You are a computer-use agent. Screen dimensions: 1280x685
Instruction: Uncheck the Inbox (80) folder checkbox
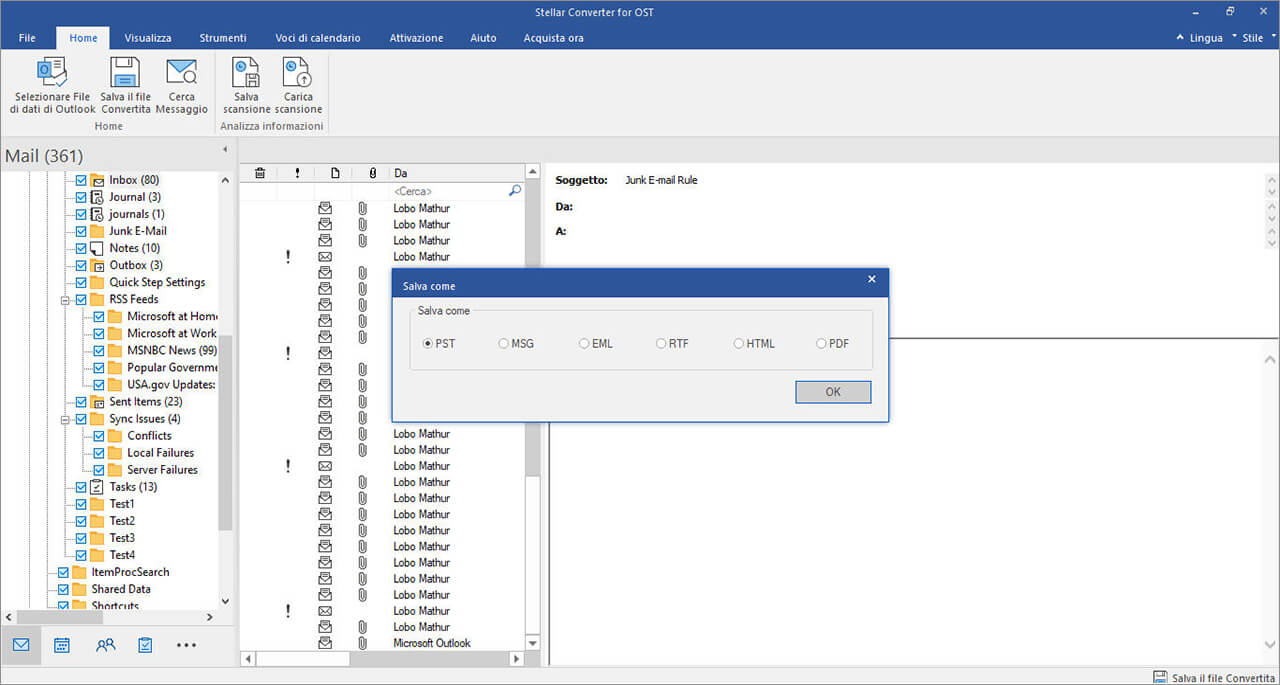tap(82, 180)
